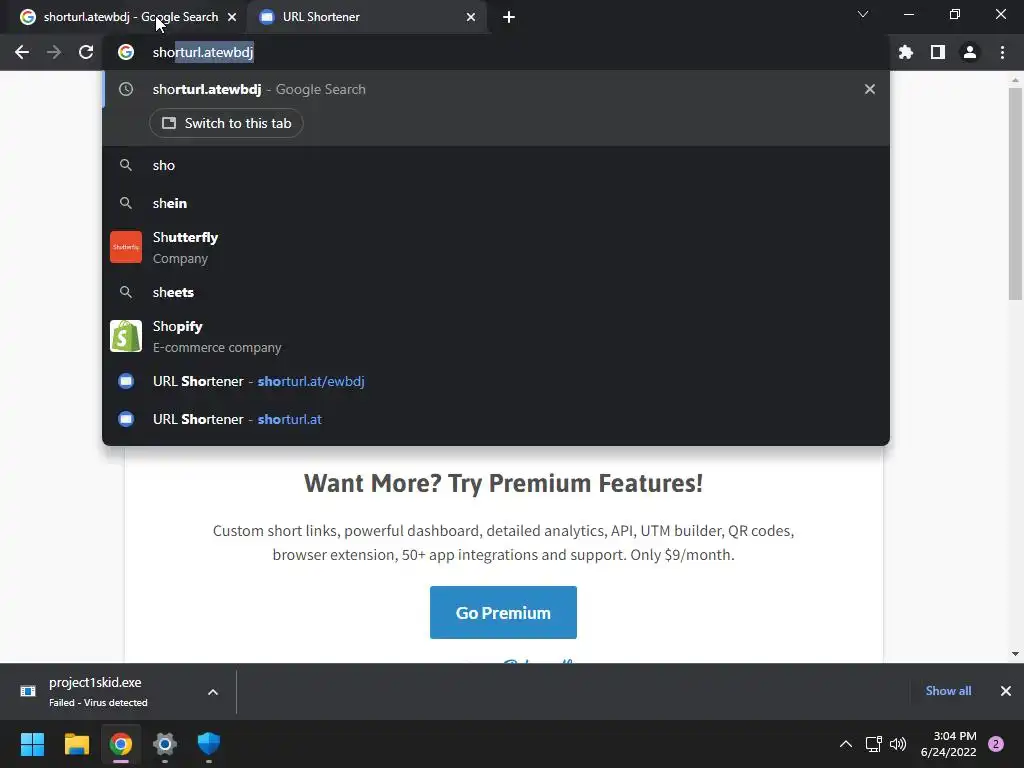Click the address bar text shorturl.atewbdj

(x=203, y=52)
